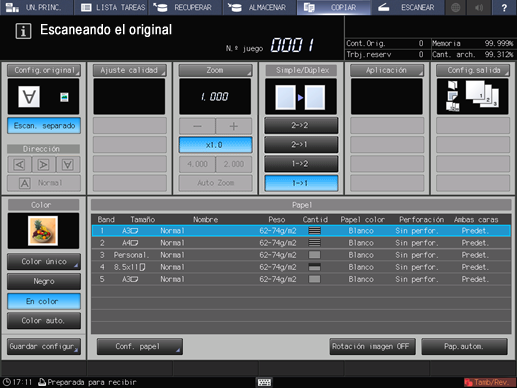Image resolution: width=517 pixels, height=388 pixels.
Task: Open the UN.PRINC. machine tab
Action: coord(36,7)
